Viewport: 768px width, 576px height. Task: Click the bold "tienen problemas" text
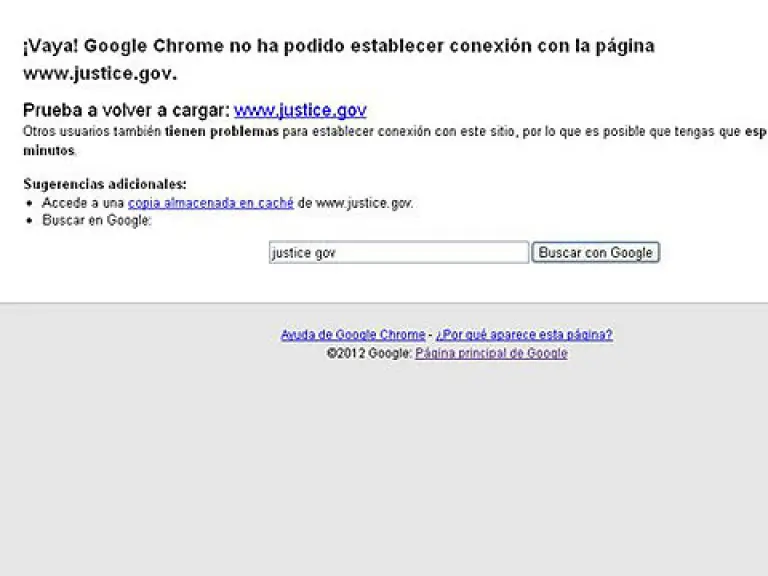[222, 131]
